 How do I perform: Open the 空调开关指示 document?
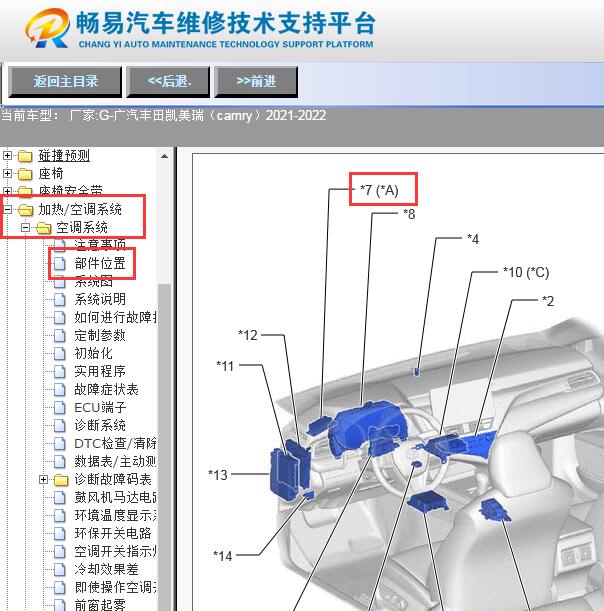click(115, 551)
